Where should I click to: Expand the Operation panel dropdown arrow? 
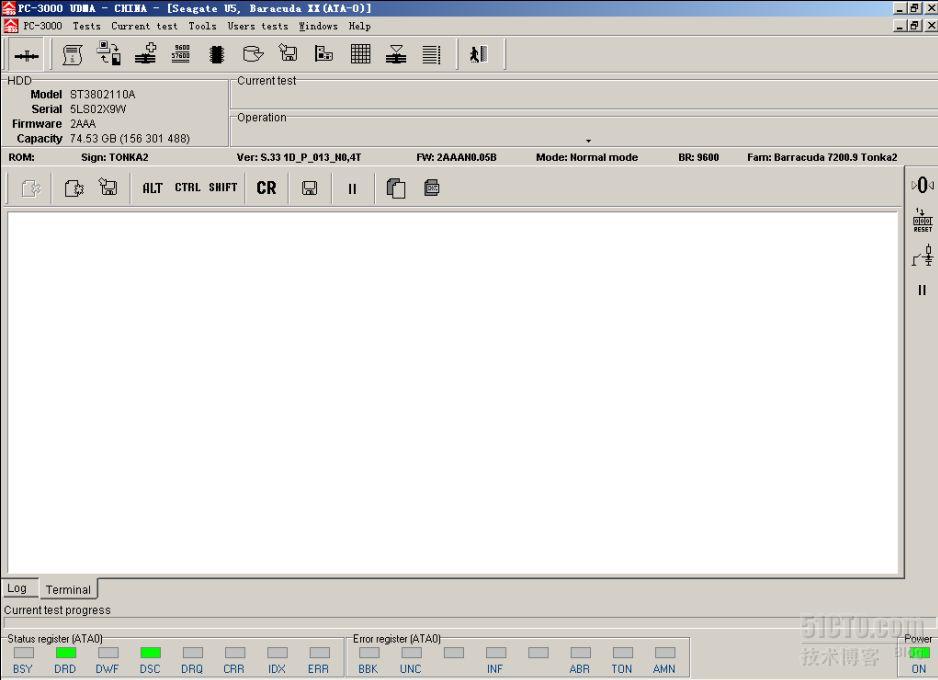589,141
